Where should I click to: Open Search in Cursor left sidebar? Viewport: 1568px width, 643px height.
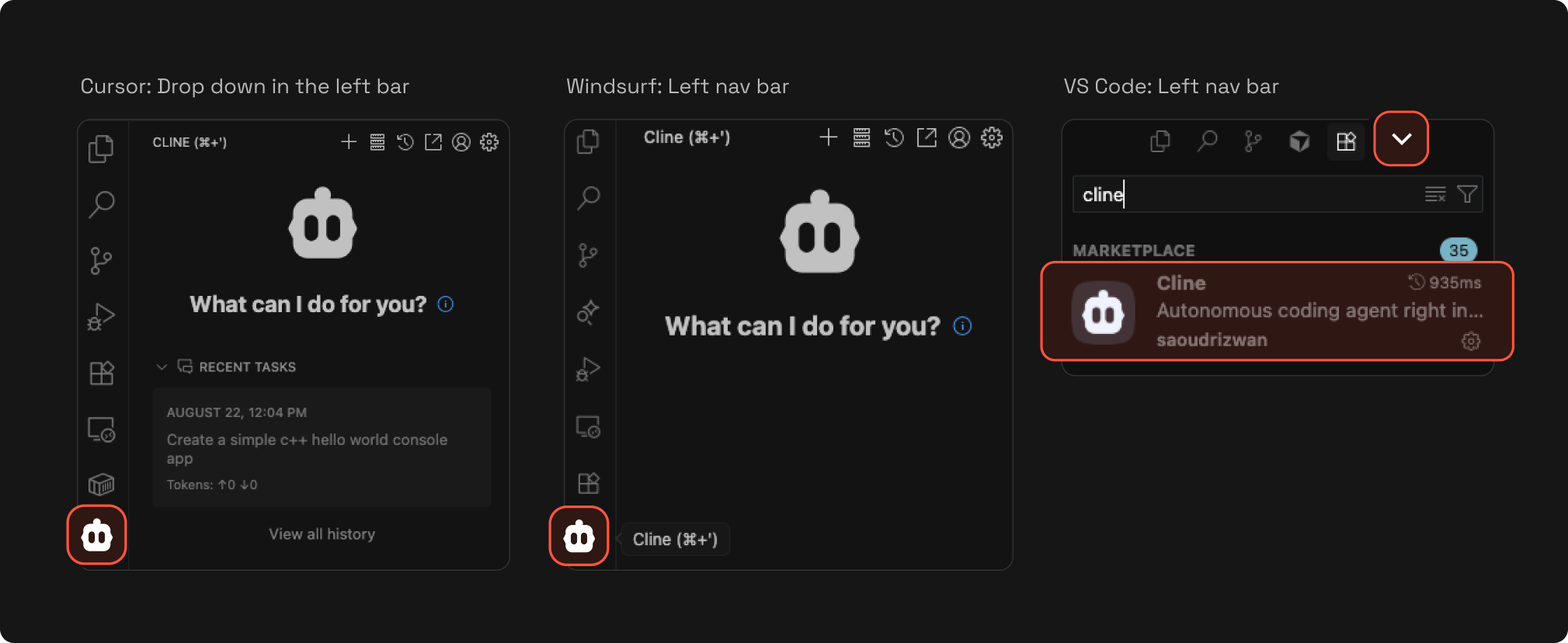tap(101, 204)
